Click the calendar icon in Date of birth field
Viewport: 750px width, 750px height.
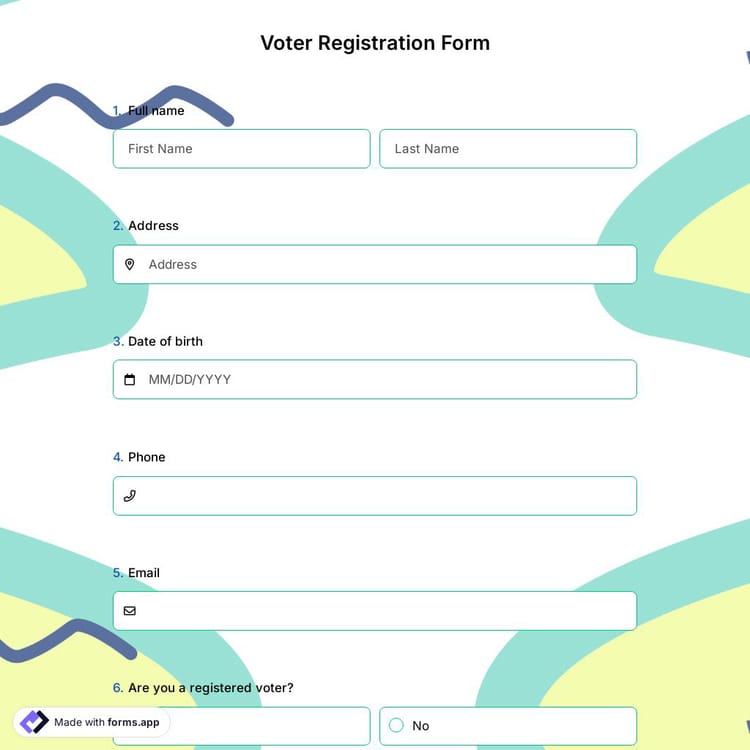(129, 380)
